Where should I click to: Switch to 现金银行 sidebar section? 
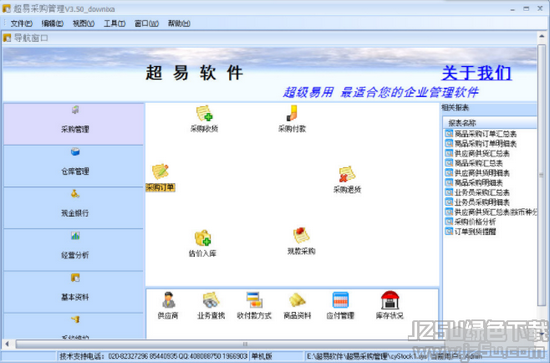pos(74,208)
